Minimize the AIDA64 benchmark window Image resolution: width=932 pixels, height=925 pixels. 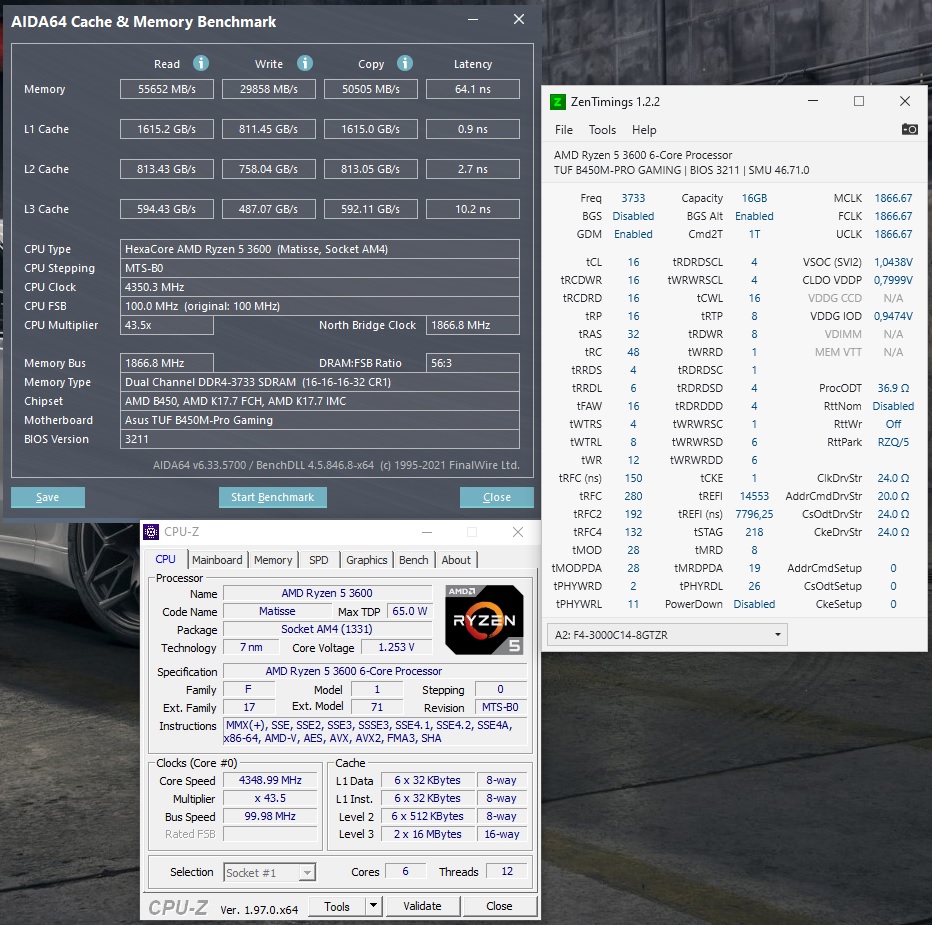tap(473, 20)
